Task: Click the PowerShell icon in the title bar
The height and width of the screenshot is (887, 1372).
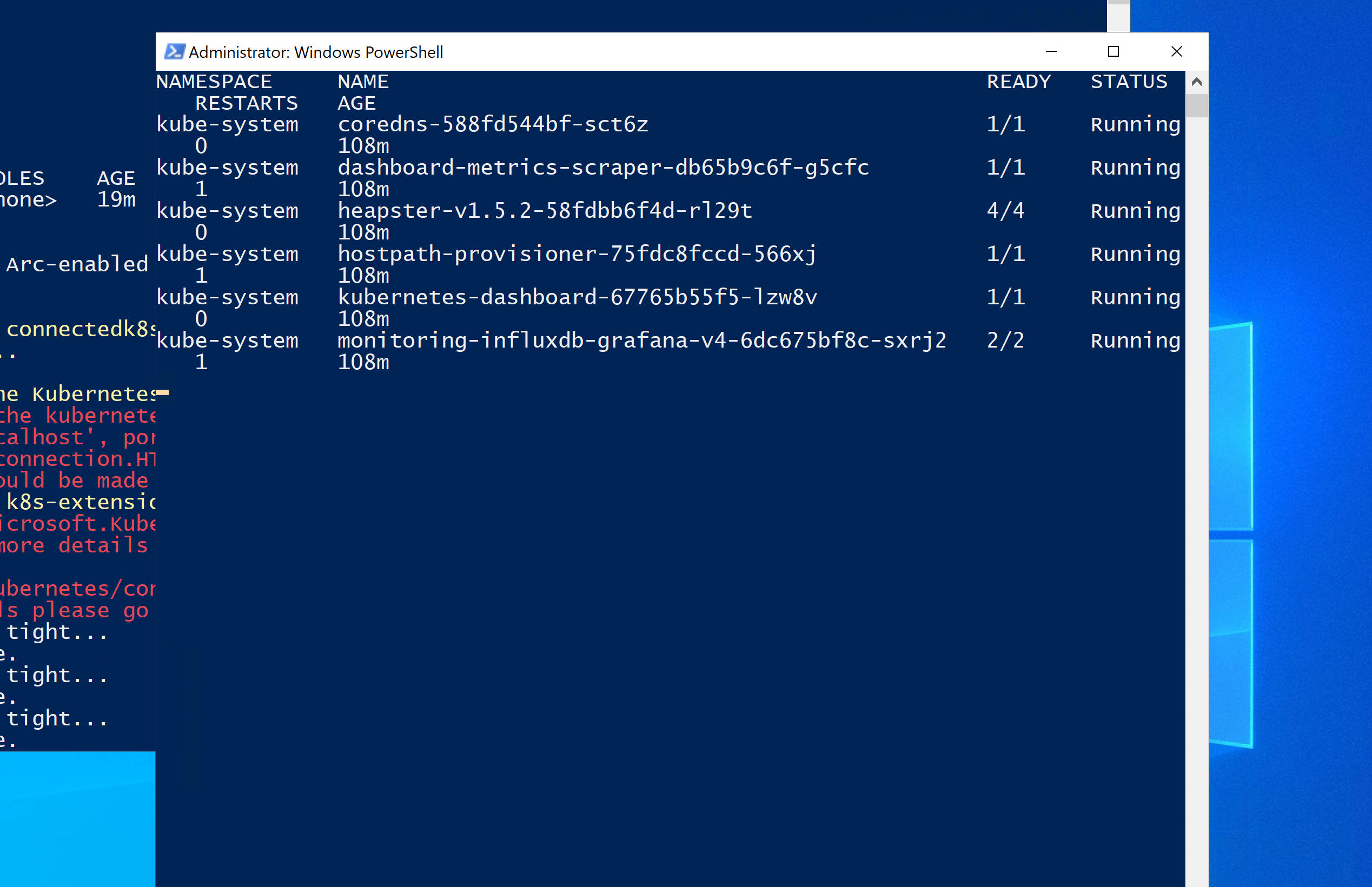Action: click(x=175, y=52)
